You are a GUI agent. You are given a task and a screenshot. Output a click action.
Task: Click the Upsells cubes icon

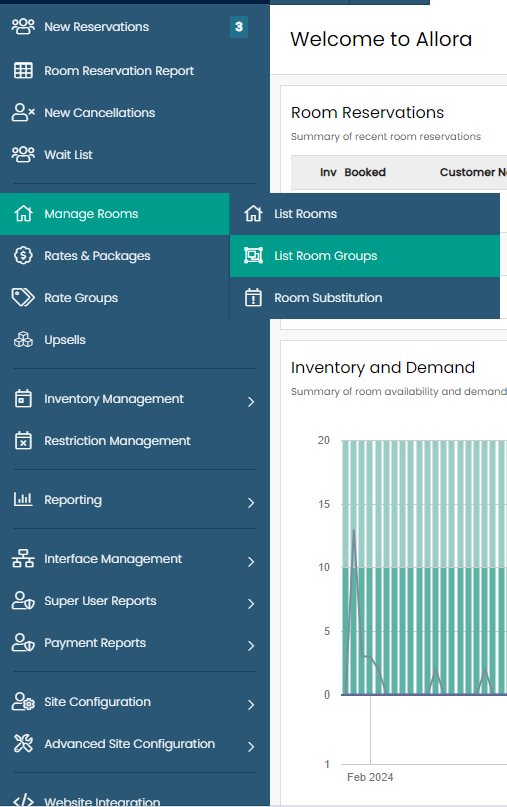point(23,340)
